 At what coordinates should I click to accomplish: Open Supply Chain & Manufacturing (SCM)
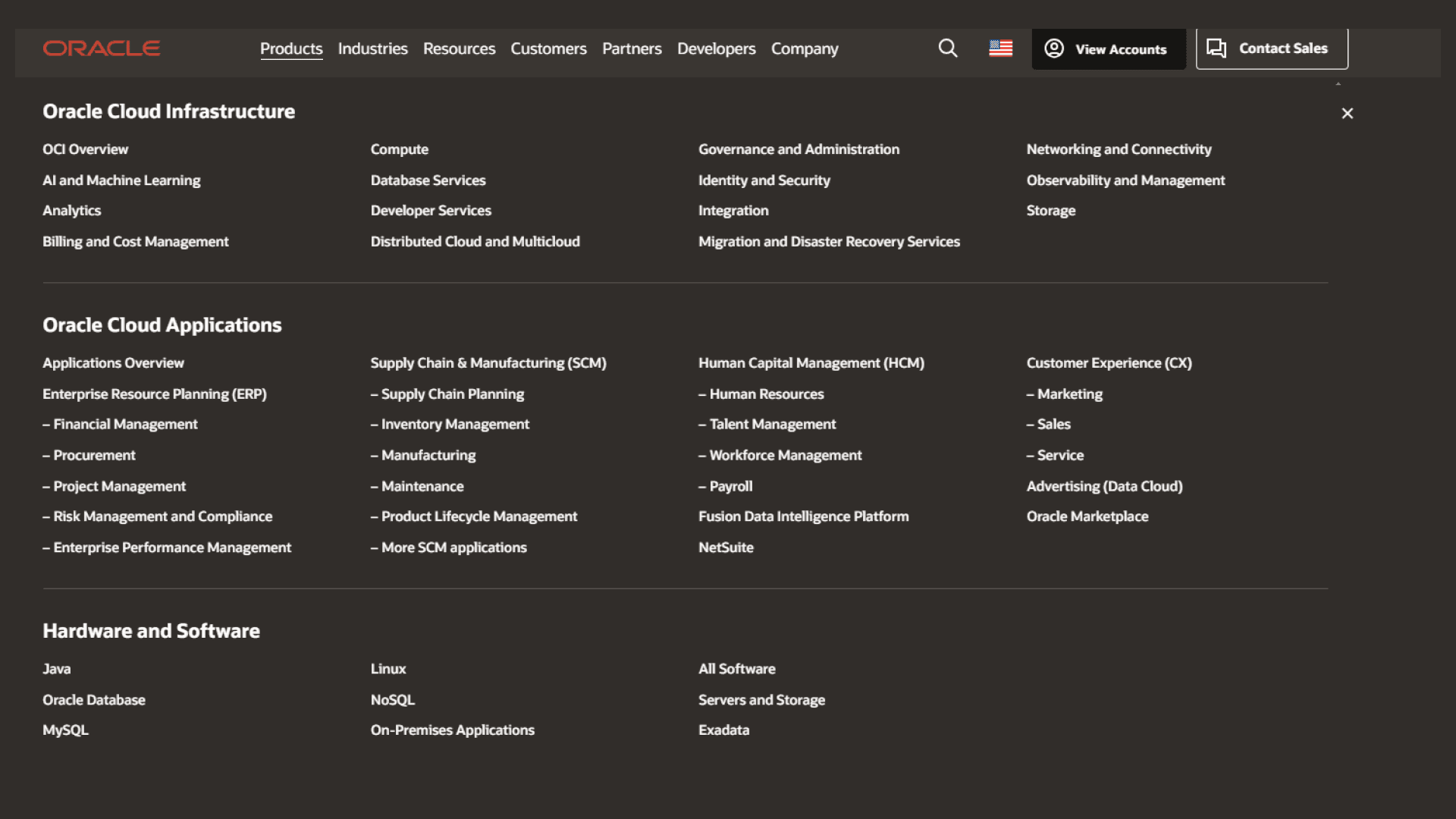coord(489,363)
